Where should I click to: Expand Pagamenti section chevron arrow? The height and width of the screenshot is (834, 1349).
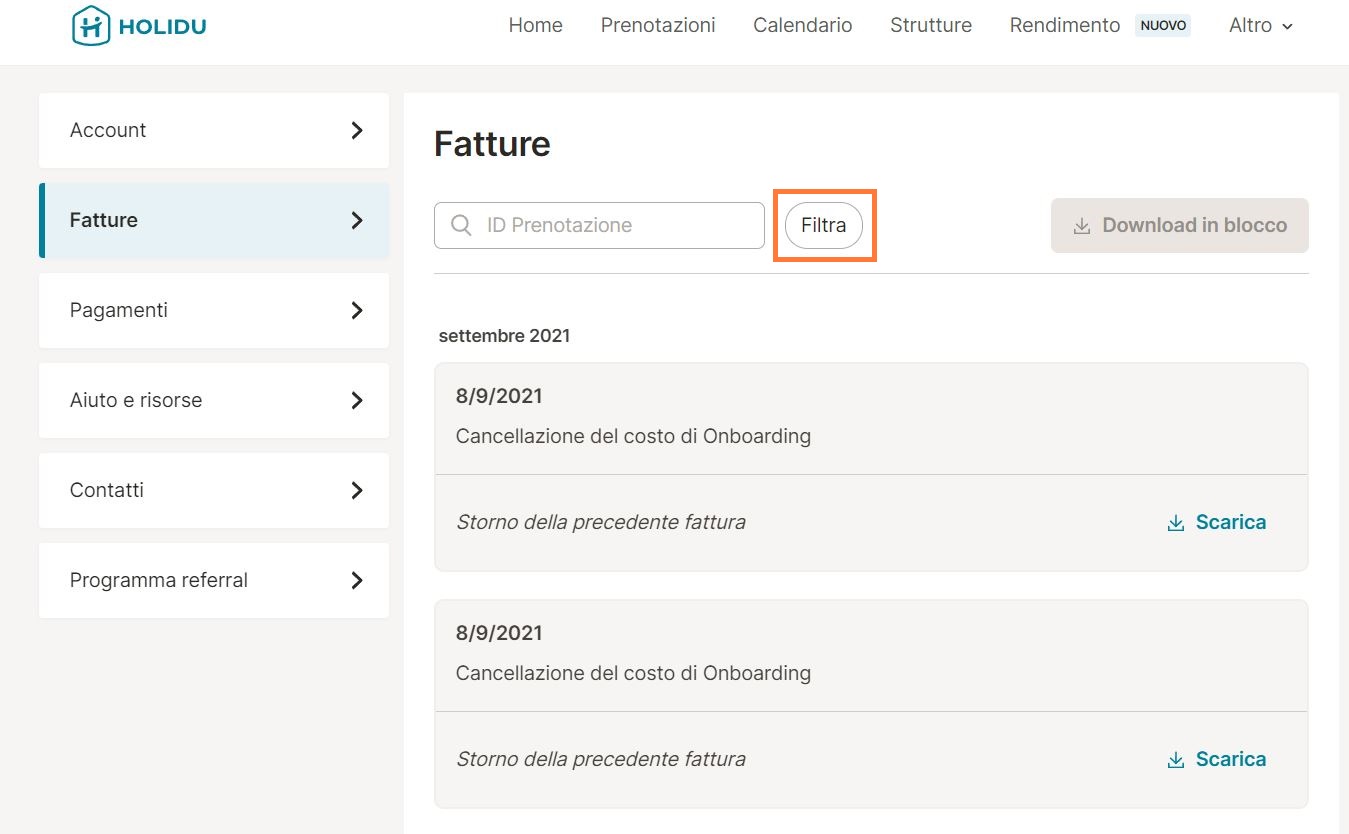[357, 310]
